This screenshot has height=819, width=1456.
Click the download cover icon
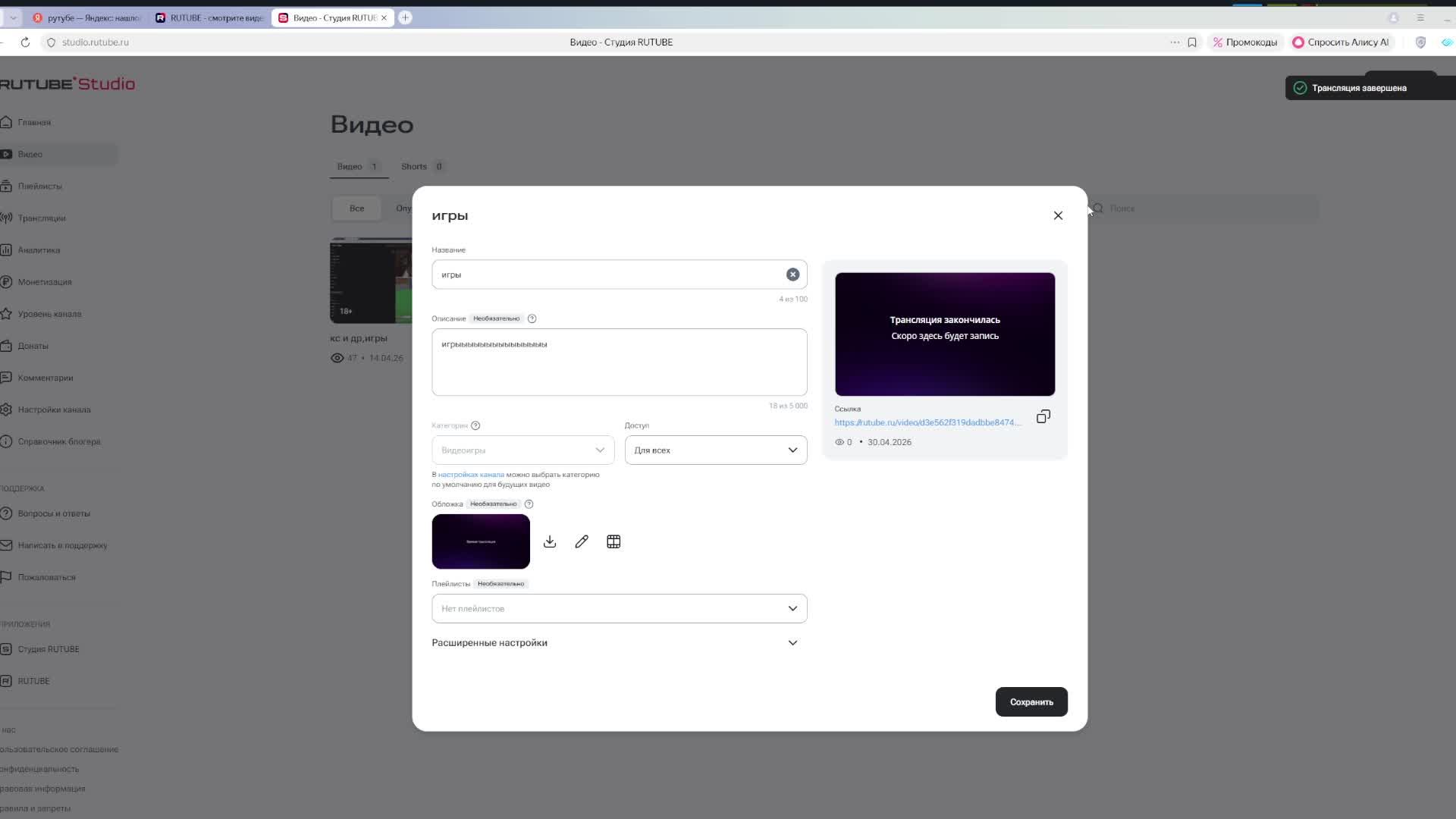click(550, 541)
